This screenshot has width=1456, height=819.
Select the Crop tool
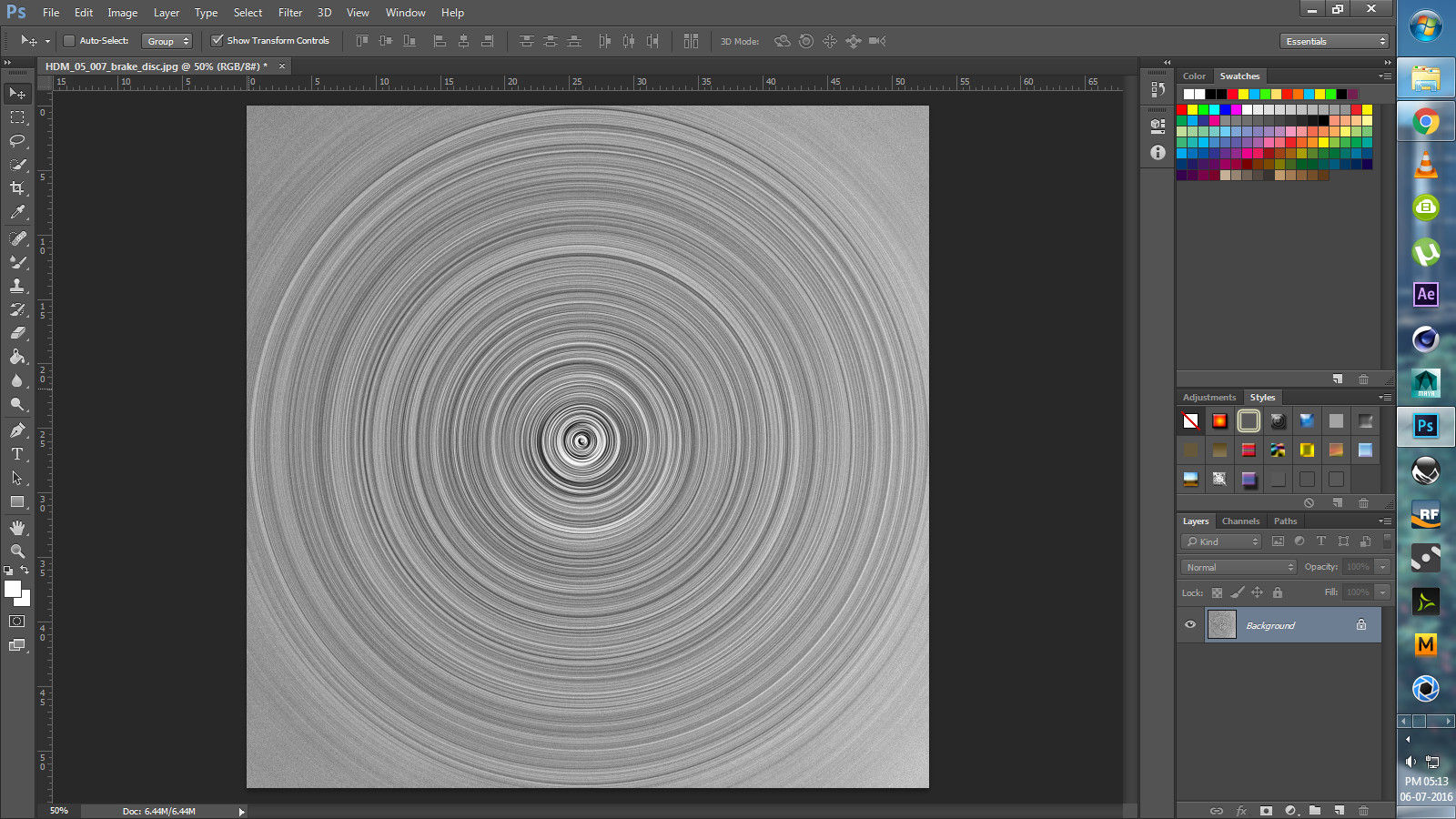click(17, 188)
